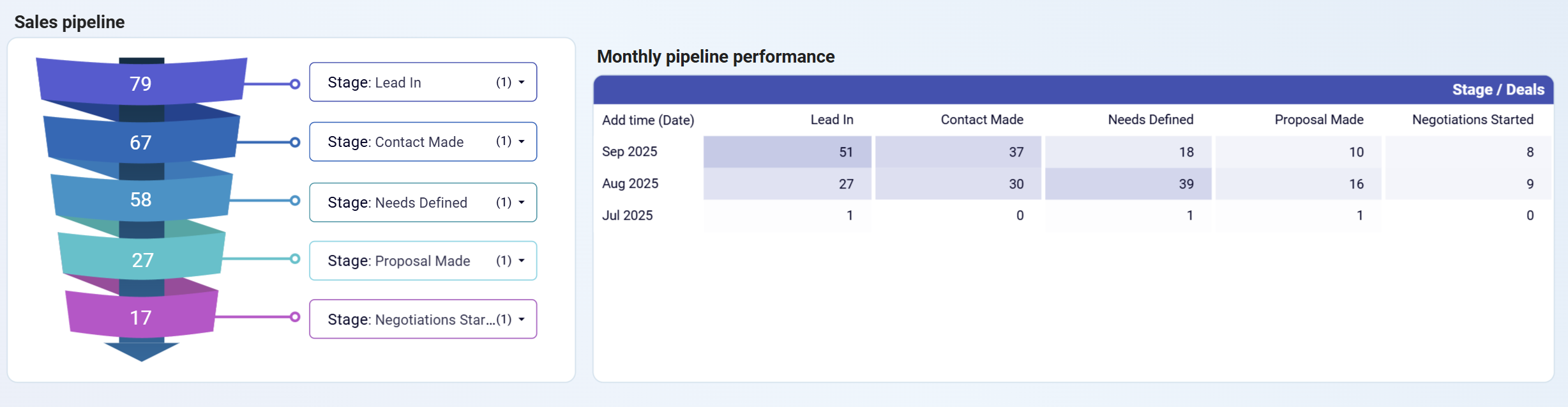Viewport: 1568px width, 407px height.
Task: Expand the Stage: Contact Made filter
Action: [x=423, y=142]
